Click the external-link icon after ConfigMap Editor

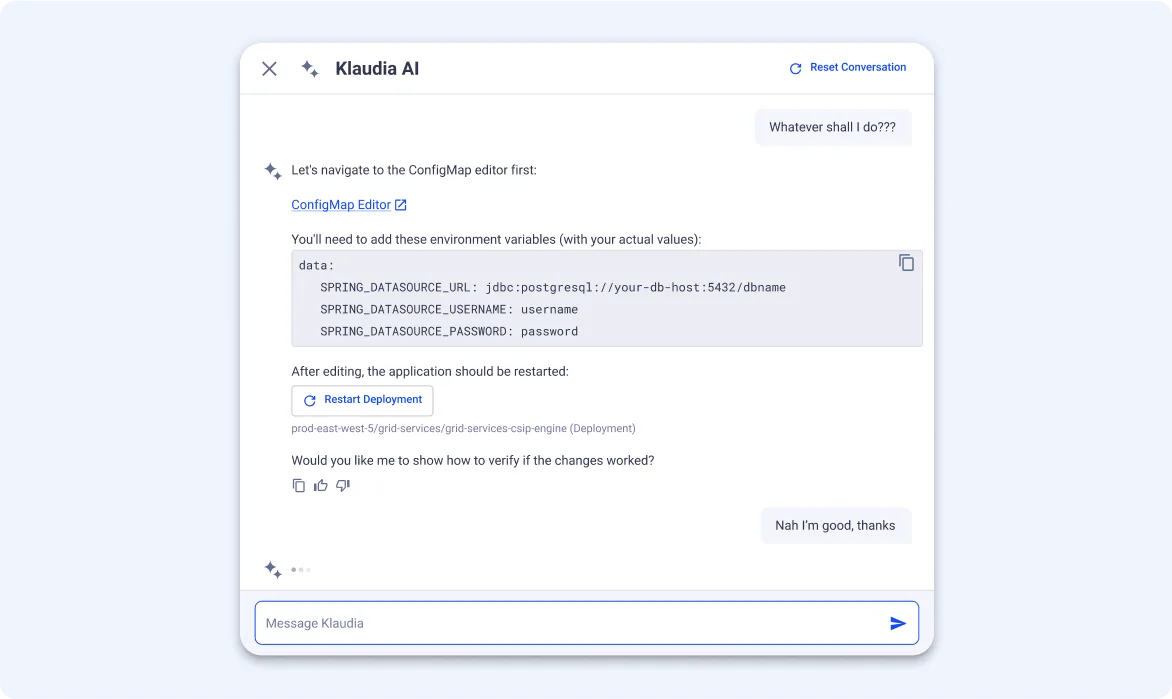[x=401, y=205]
